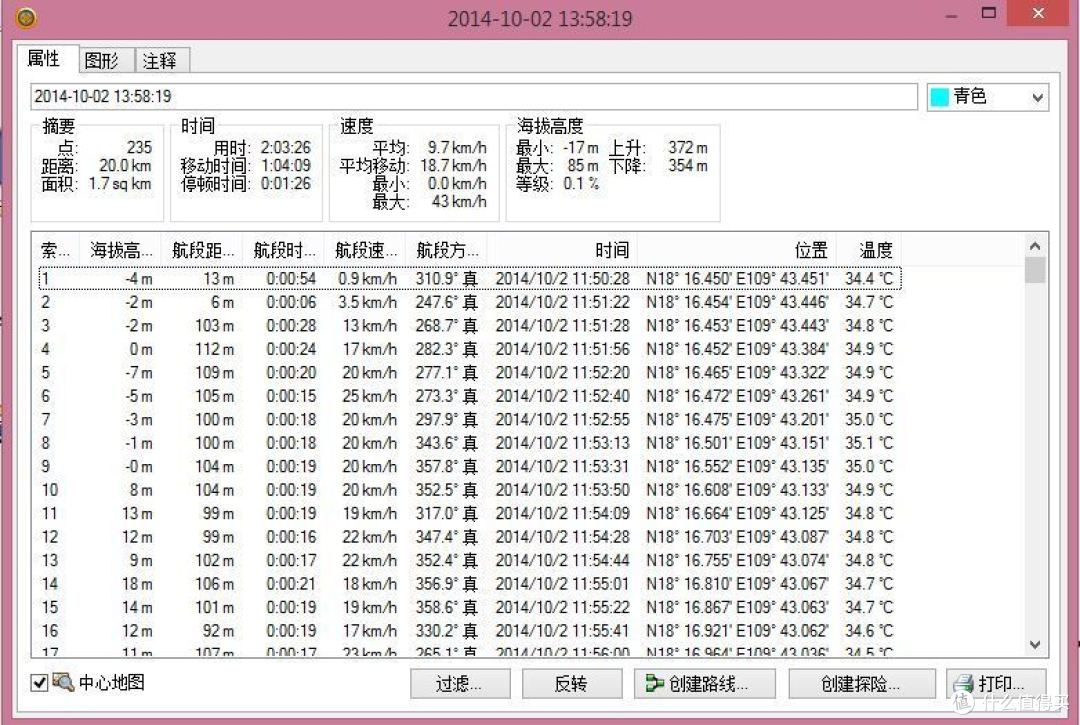Image resolution: width=1080 pixels, height=725 pixels.
Task: Sort by the 海拔高... column header
Action: pyautogui.click(x=121, y=250)
